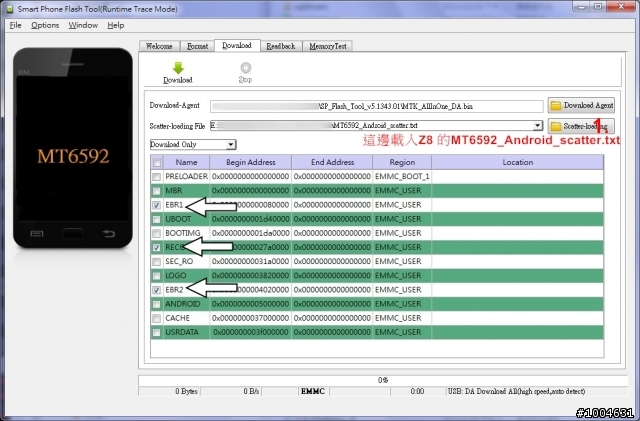Check the LOGO checkbox
640x421 pixels.
(x=157, y=276)
